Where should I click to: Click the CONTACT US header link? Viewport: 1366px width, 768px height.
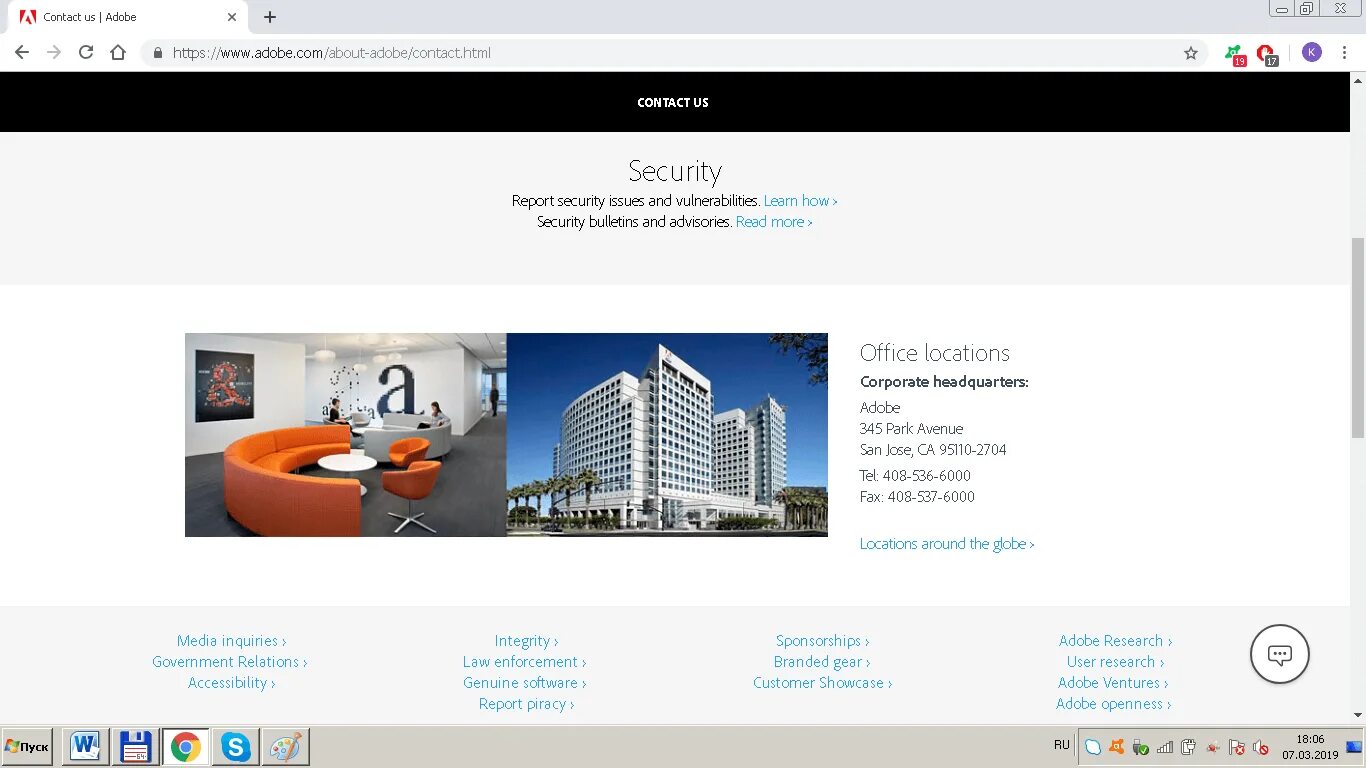(x=673, y=102)
